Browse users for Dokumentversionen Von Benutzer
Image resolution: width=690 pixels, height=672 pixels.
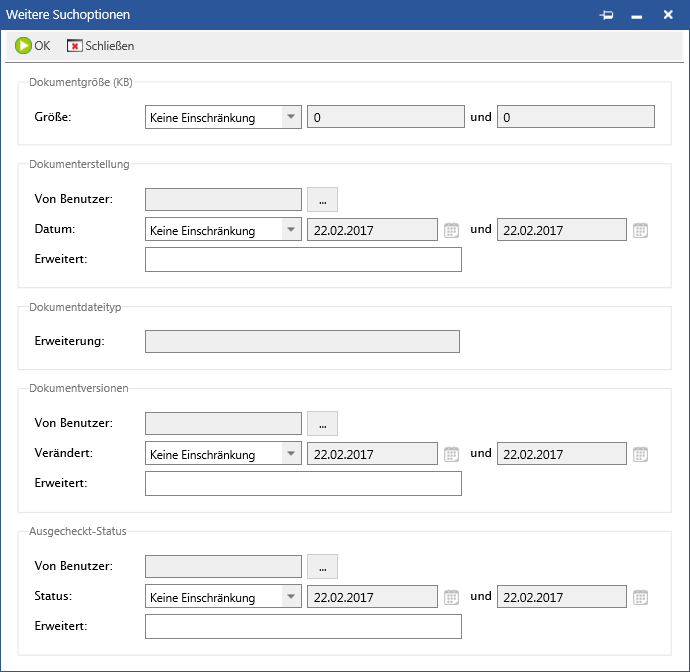tap(322, 423)
